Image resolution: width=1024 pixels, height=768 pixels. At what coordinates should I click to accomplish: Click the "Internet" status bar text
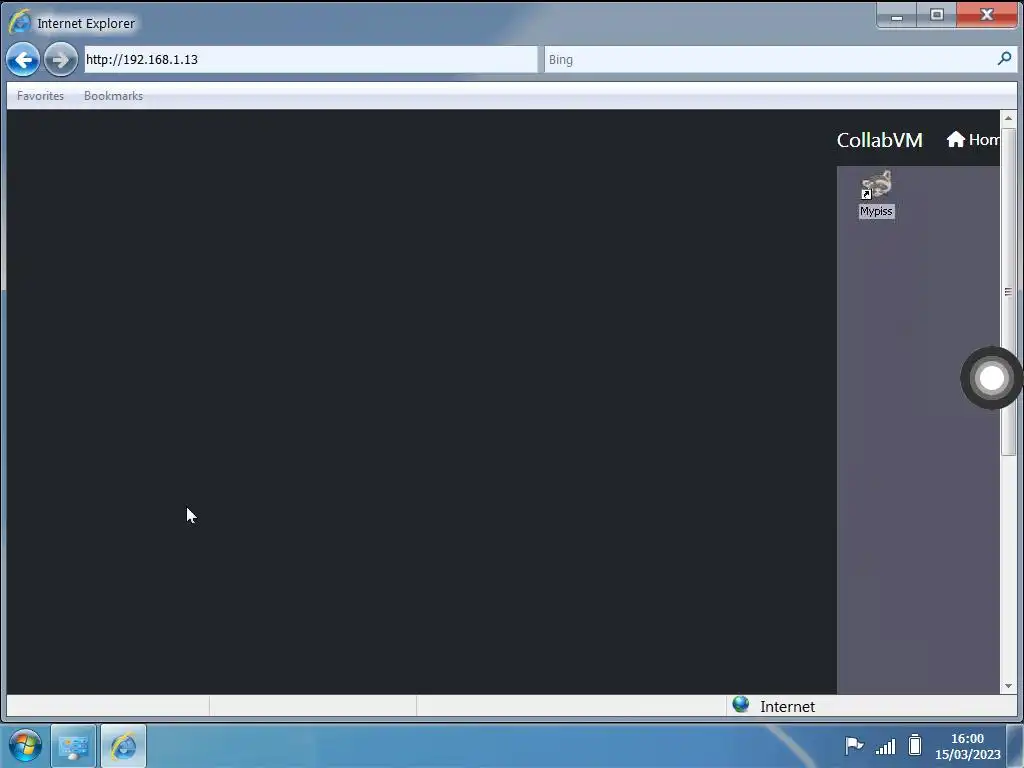click(787, 707)
